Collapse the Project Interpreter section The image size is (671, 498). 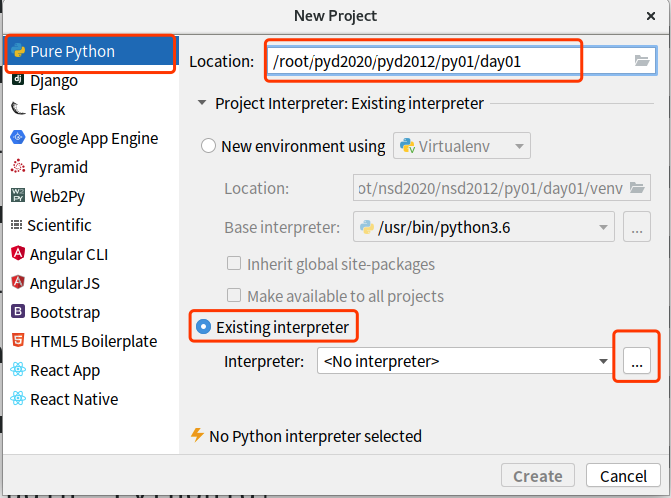click(x=203, y=103)
